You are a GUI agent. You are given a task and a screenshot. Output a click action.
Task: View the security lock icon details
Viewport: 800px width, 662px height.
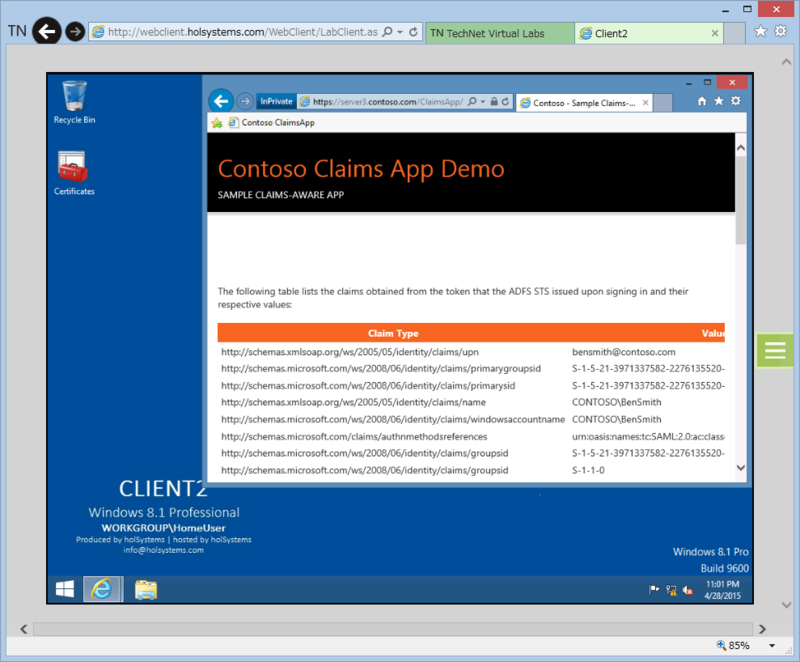494,101
